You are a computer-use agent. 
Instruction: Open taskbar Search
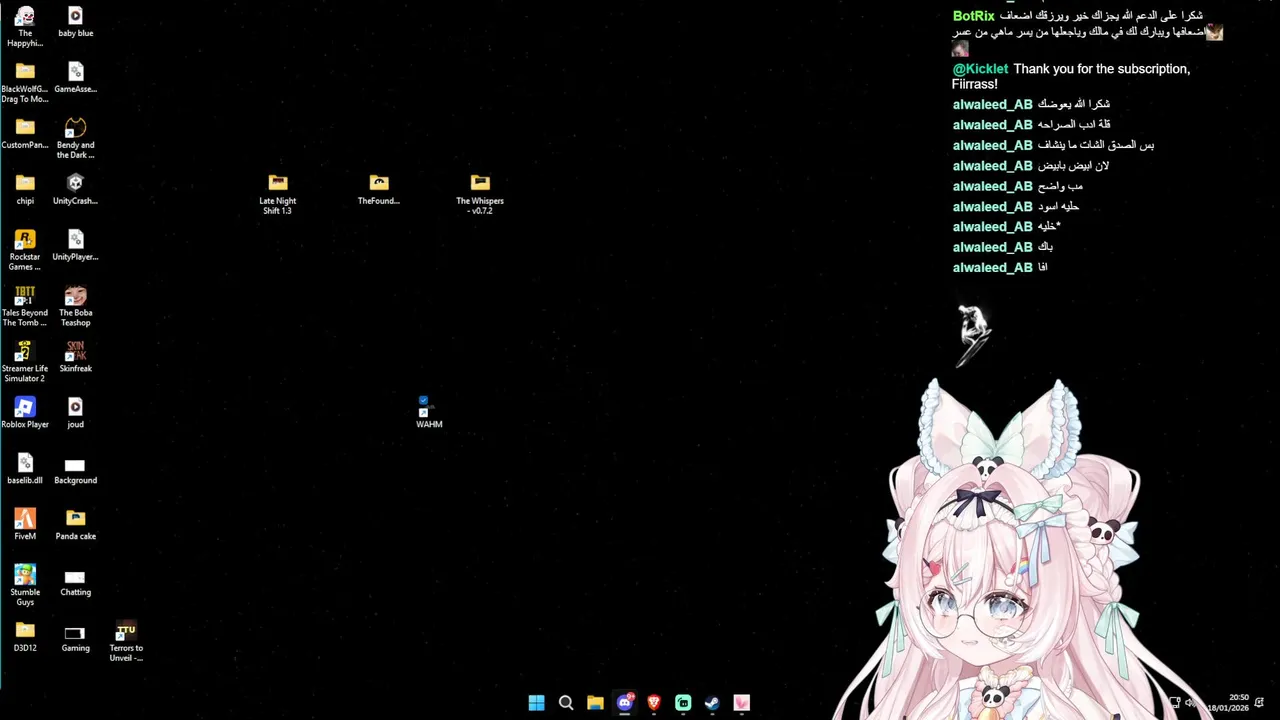[566, 703]
